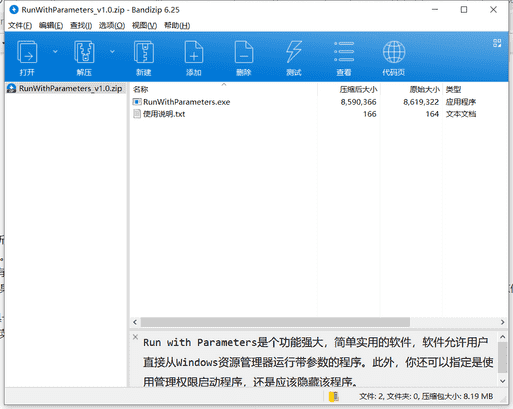Open the File (文件) menu
513x409 pixels.
point(20,26)
